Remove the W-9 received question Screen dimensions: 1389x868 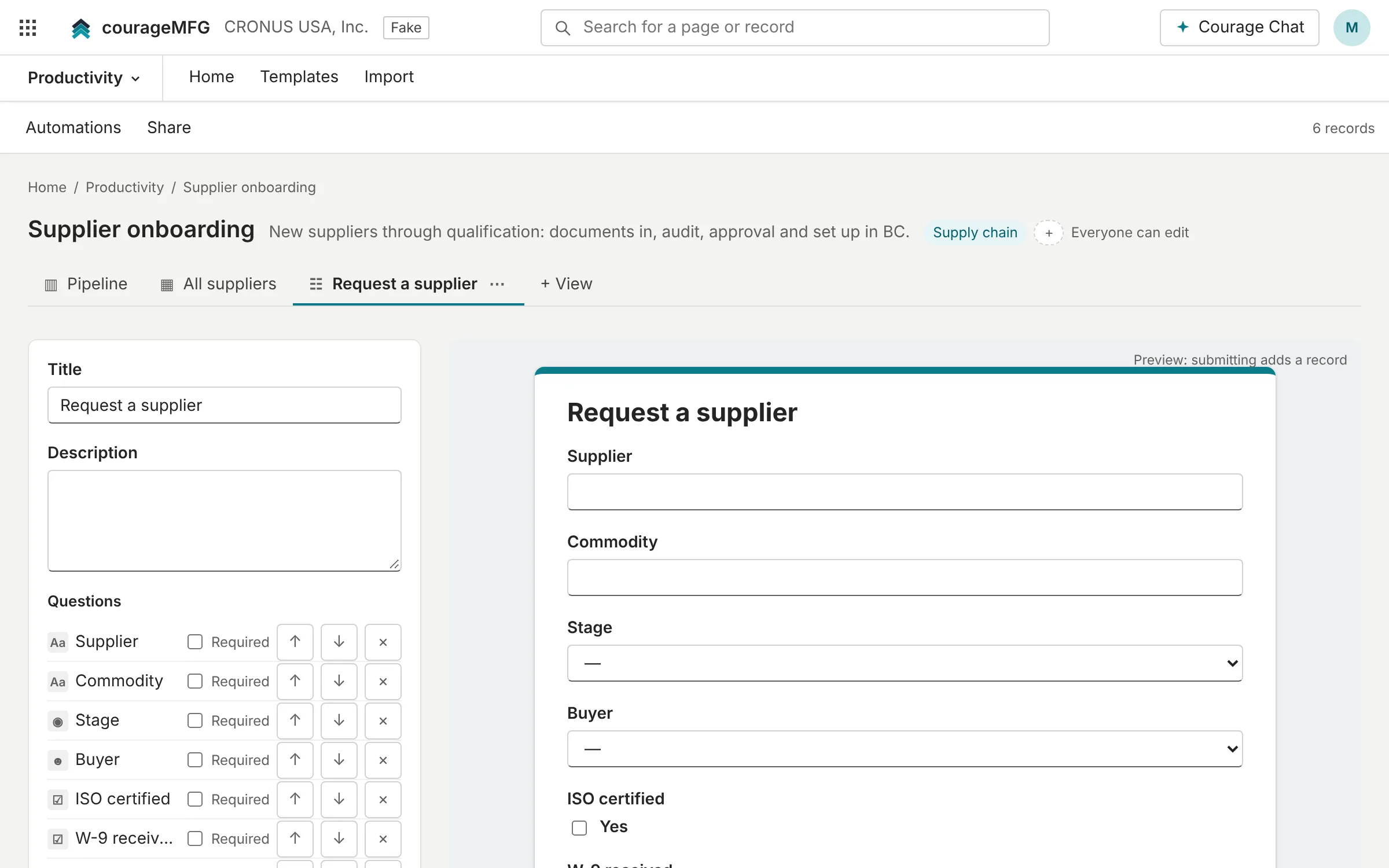[x=383, y=838]
